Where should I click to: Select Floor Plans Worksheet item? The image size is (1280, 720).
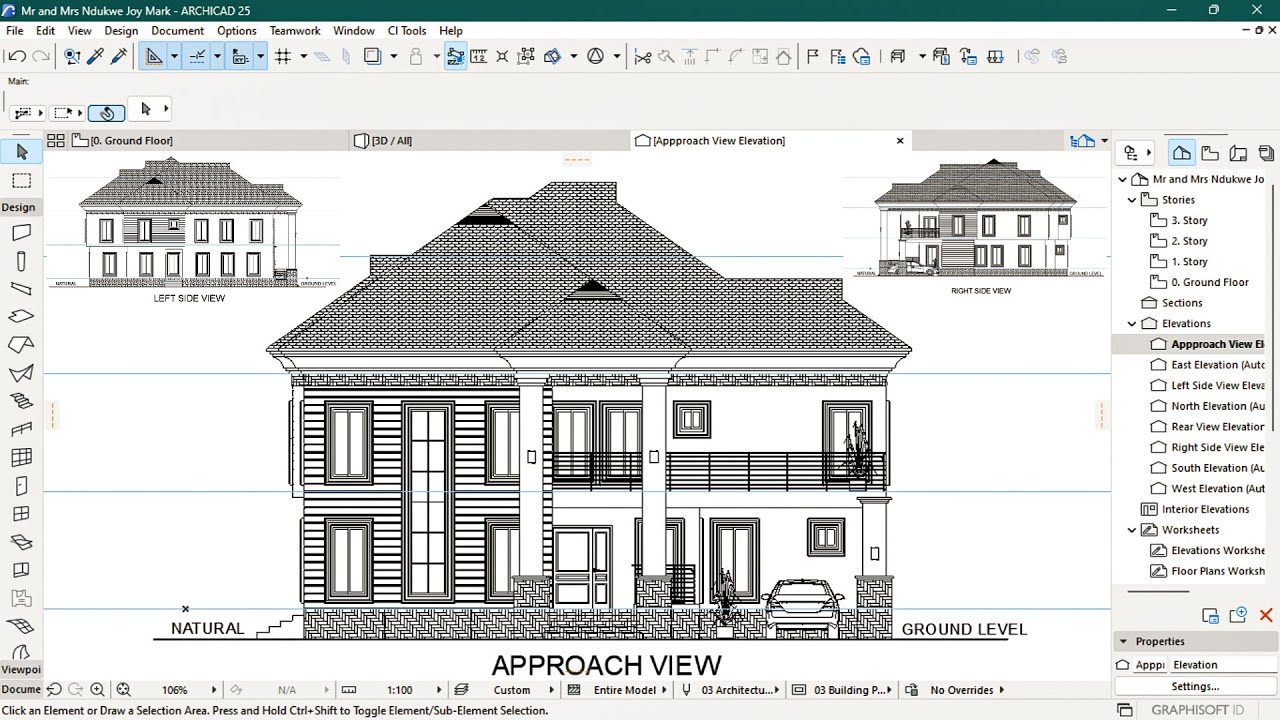pyautogui.click(x=1208, y=572)
